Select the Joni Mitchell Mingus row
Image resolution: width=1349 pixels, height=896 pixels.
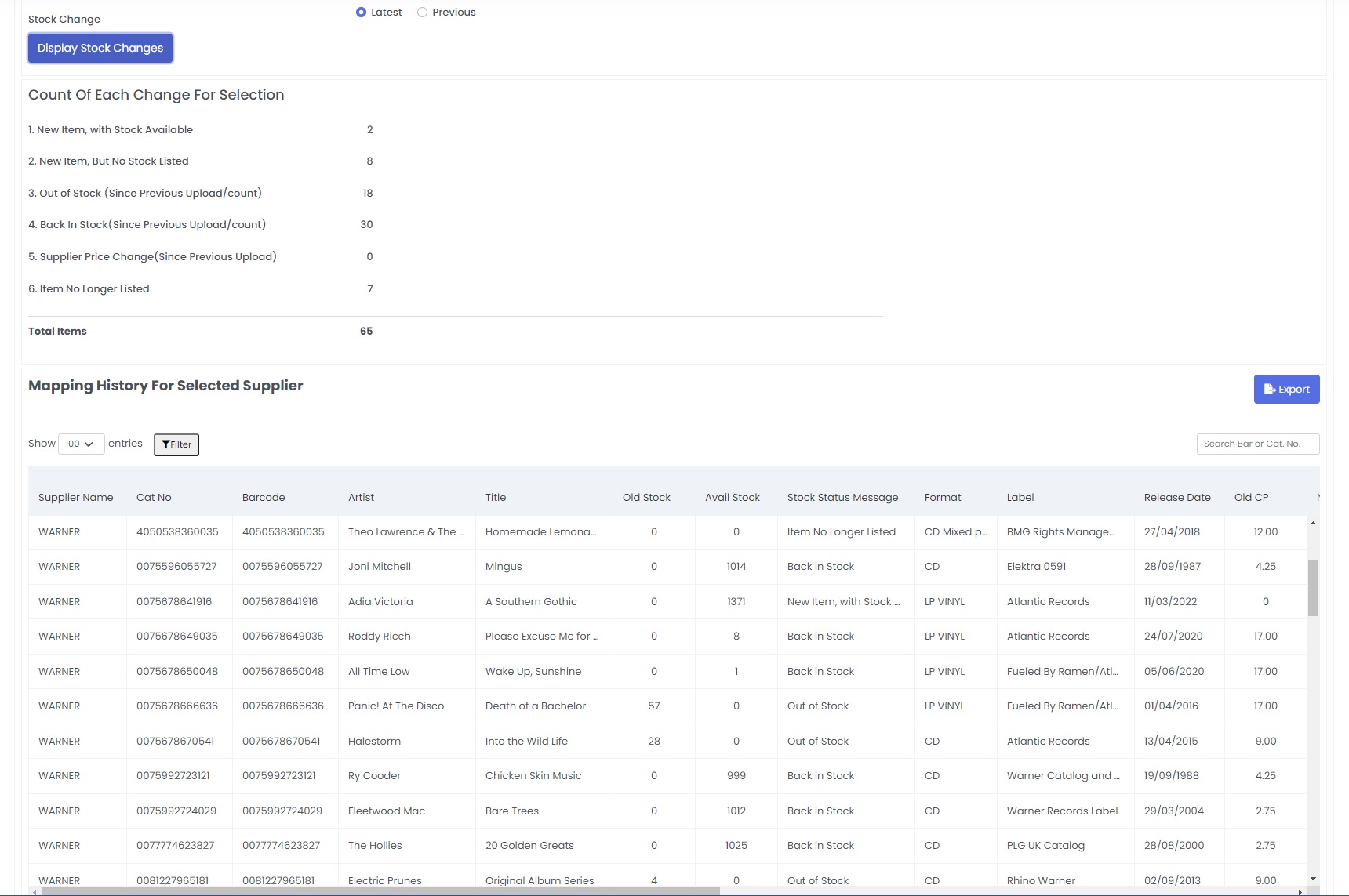tap(504, 567)
